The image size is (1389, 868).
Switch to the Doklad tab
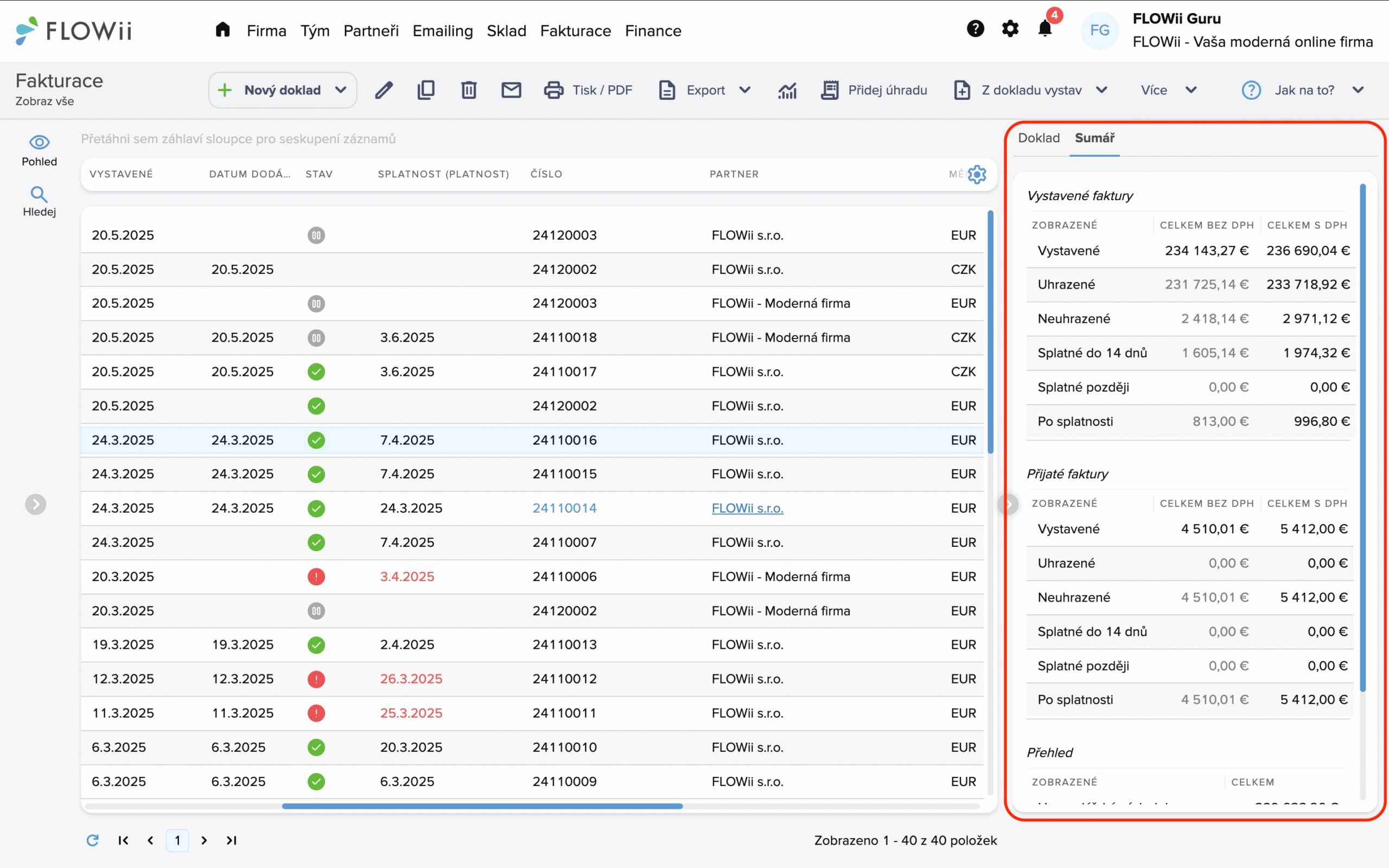(1039, 138)
